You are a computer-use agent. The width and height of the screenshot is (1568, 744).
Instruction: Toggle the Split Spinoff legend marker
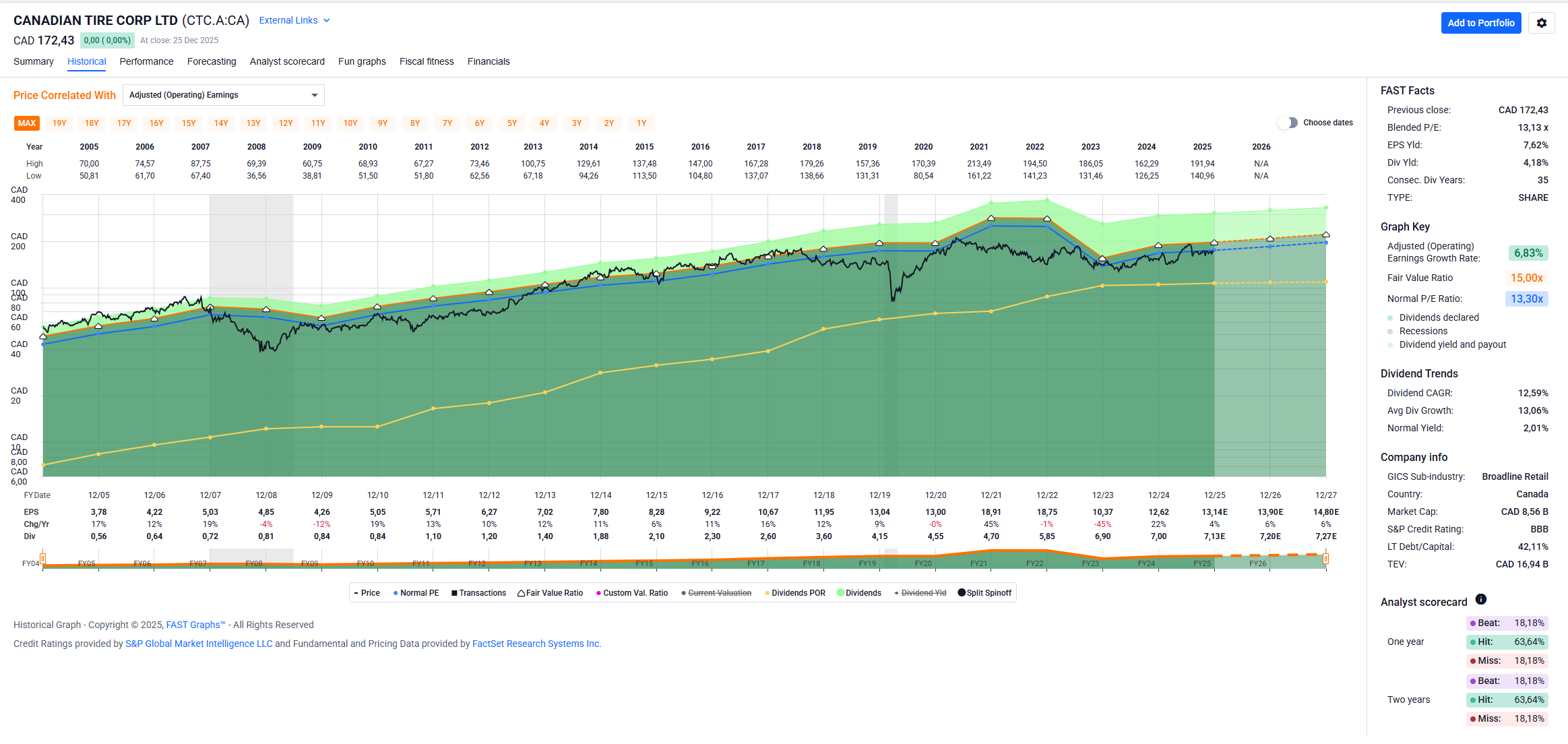tap(984, 593)
